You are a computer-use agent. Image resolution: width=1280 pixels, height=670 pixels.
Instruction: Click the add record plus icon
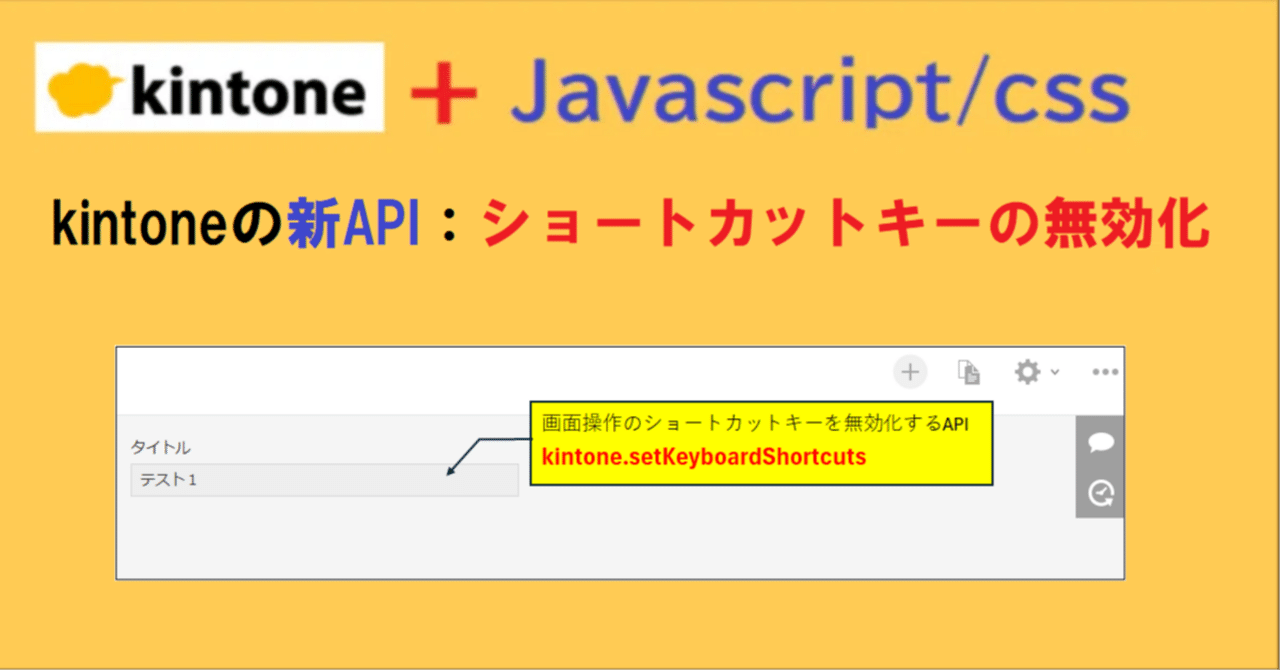pos(910,372)
